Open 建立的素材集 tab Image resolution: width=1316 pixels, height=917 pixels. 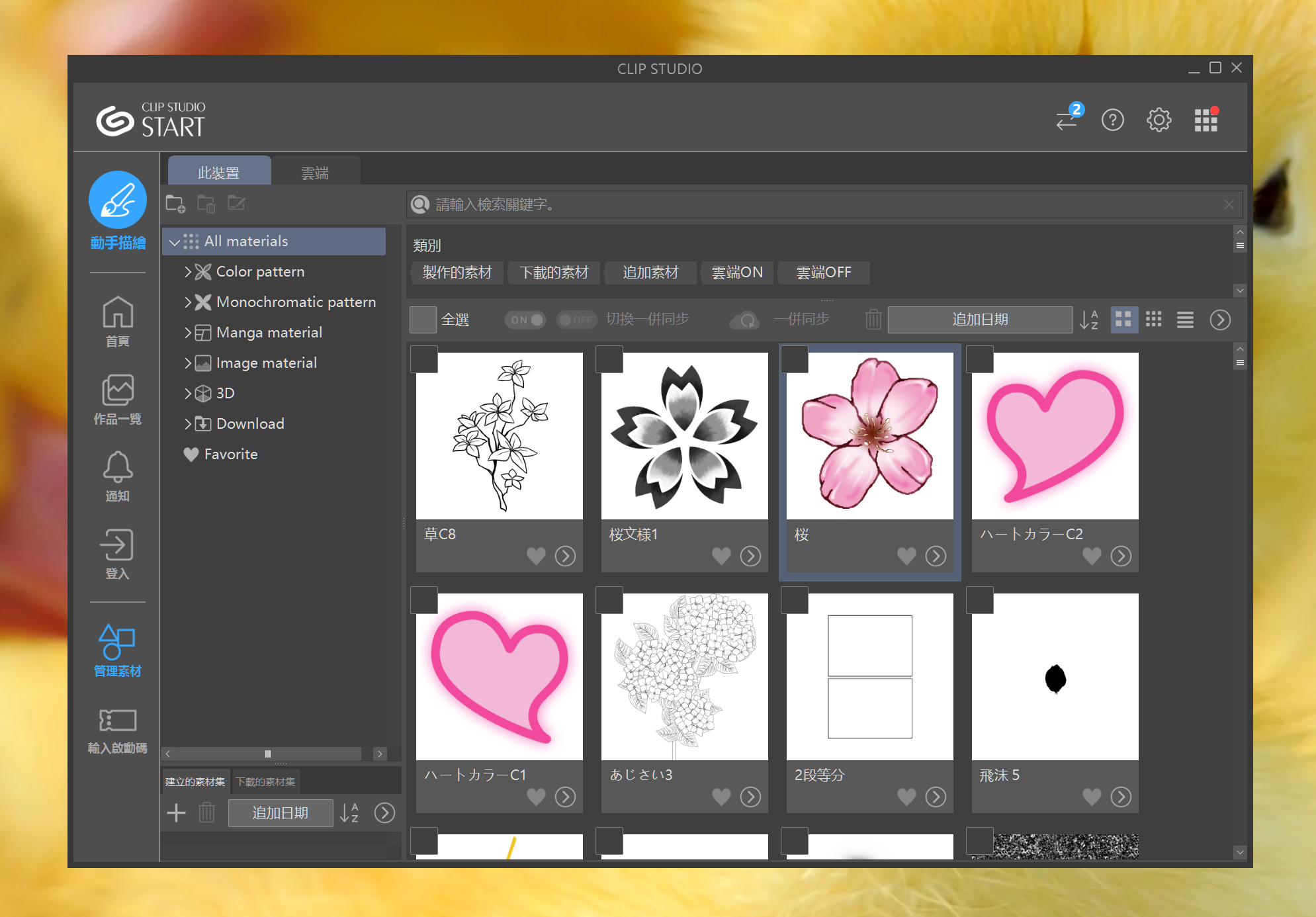[x=195, y=781]
